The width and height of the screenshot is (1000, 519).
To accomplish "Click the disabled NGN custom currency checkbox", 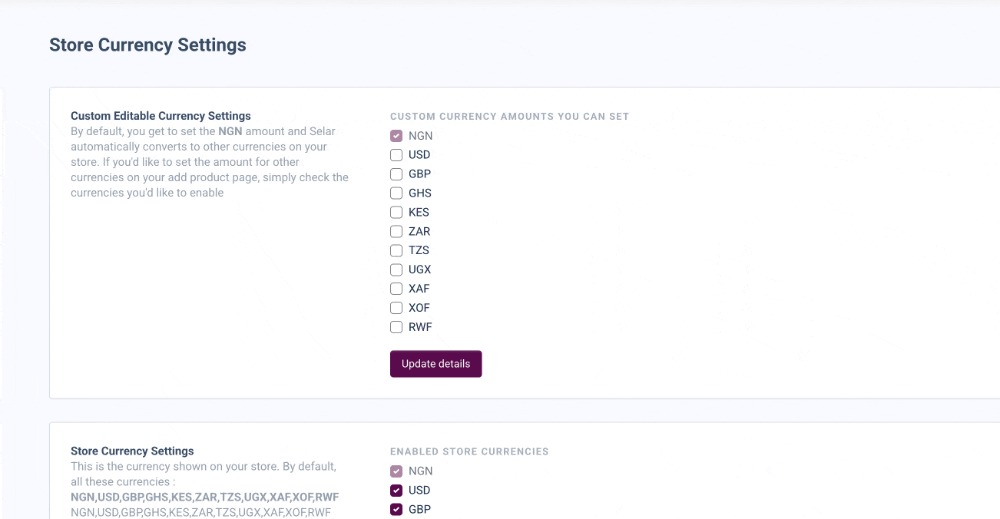I will 396,136.
